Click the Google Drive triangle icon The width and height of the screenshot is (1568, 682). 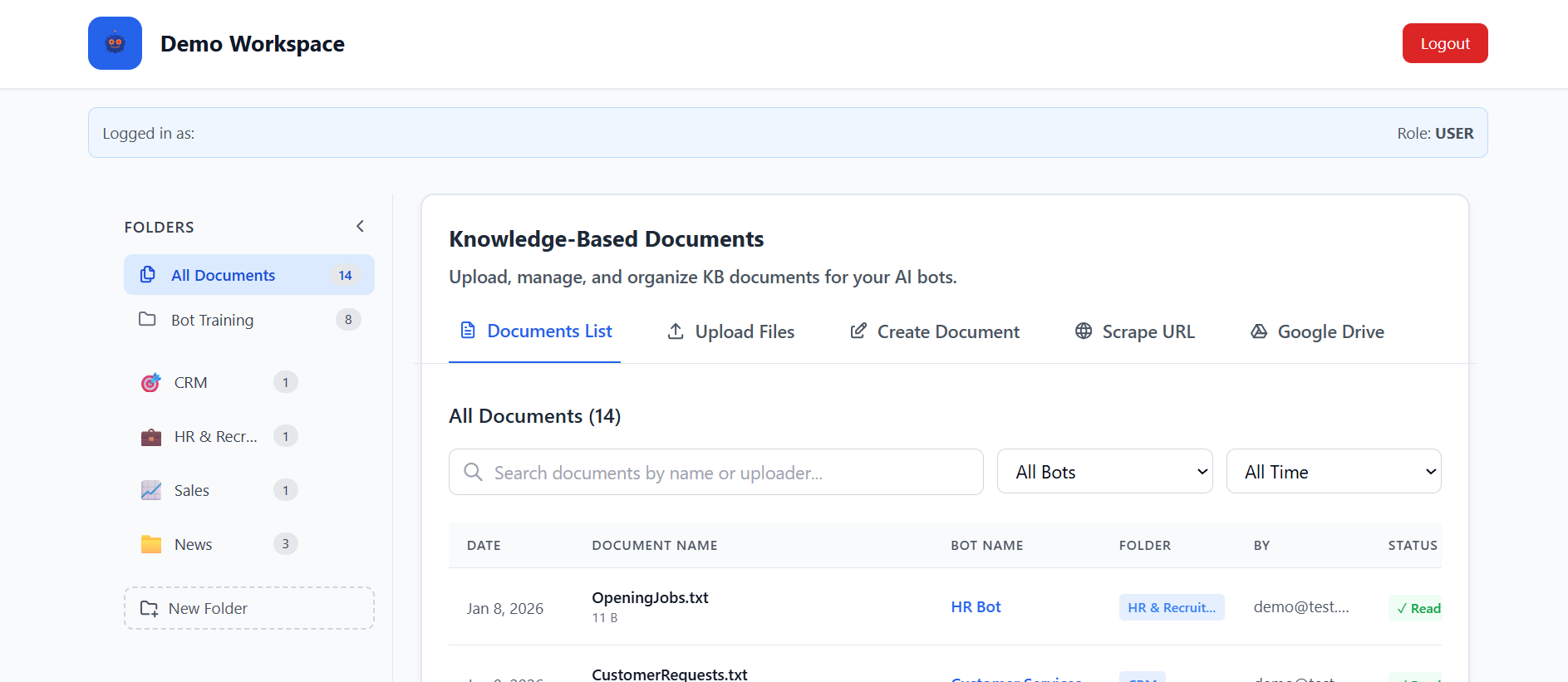pyautogui.click(x=1259, y=331)
